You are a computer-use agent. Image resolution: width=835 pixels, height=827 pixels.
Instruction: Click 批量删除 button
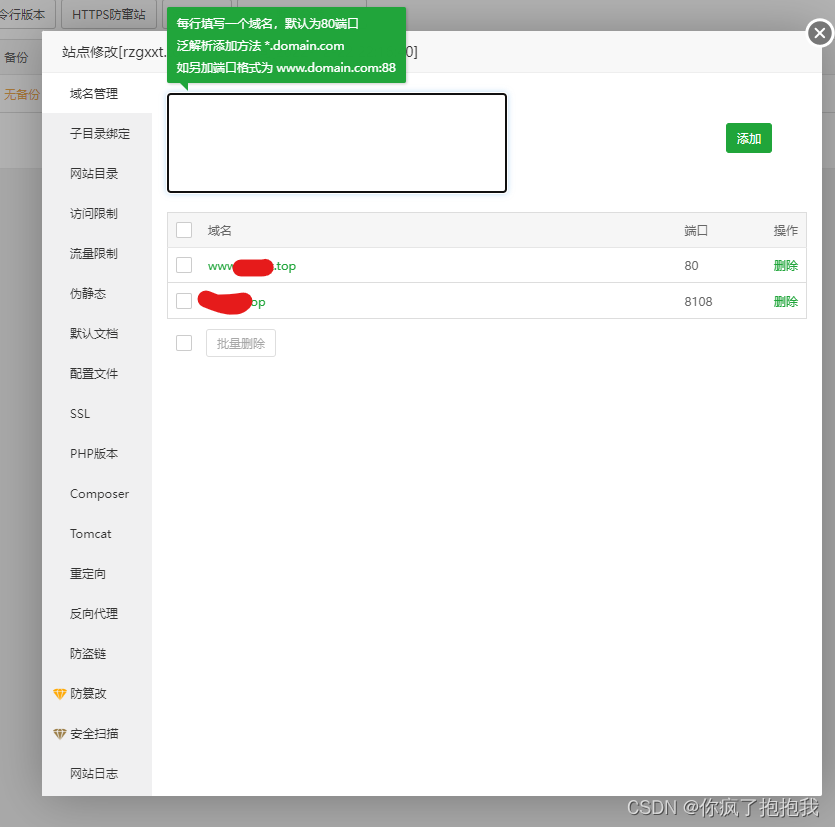(x=241, y=343)
